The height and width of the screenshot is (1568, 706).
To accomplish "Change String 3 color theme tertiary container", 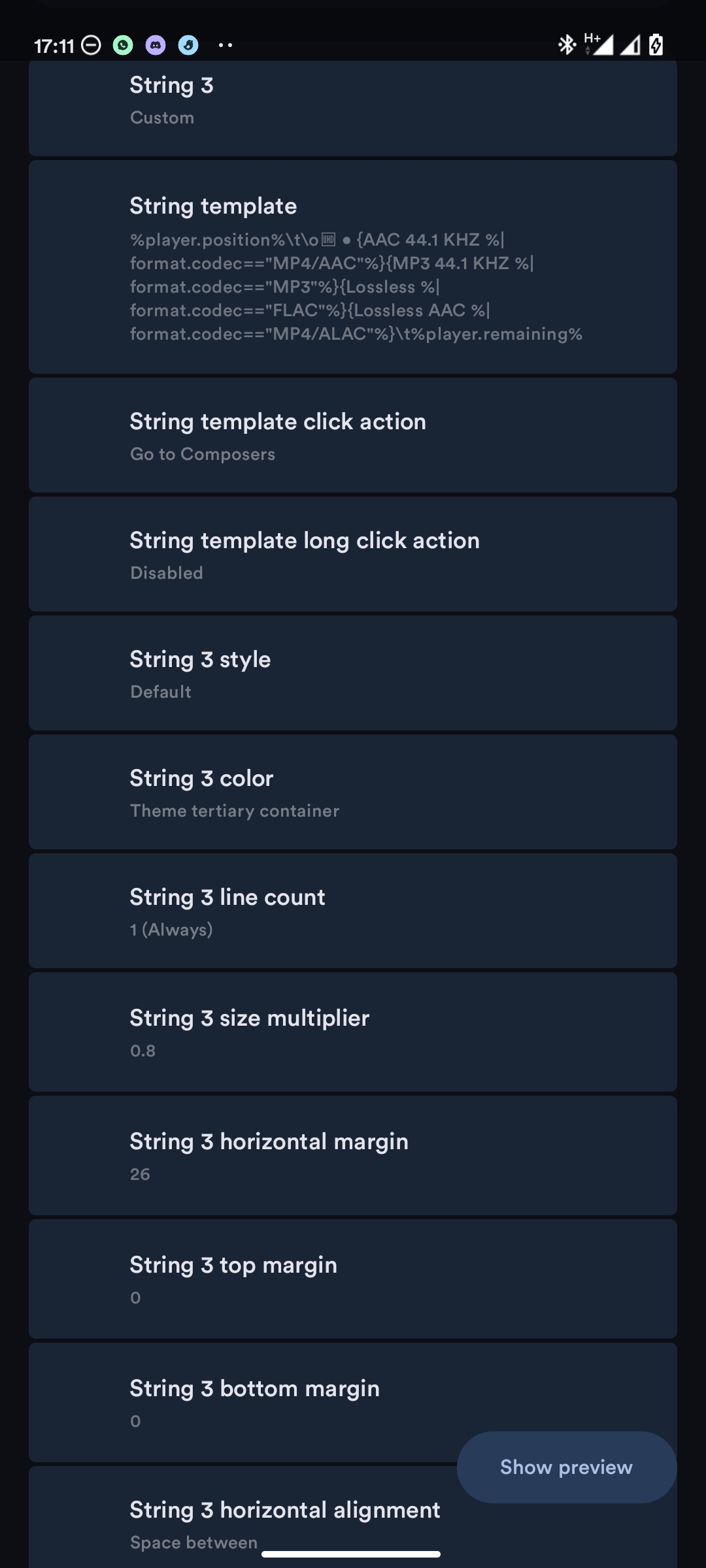I will click(352, 792).
